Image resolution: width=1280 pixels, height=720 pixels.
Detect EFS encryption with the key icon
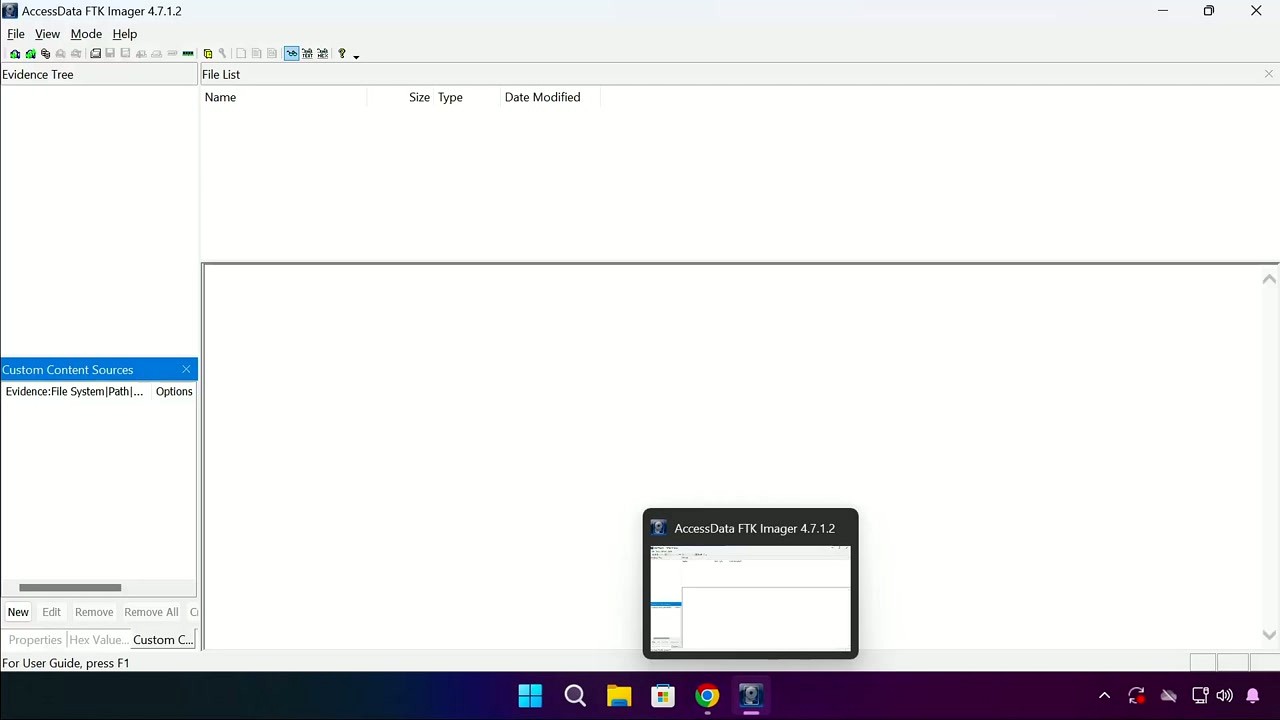pyautogui.click(x=222, y=53)
